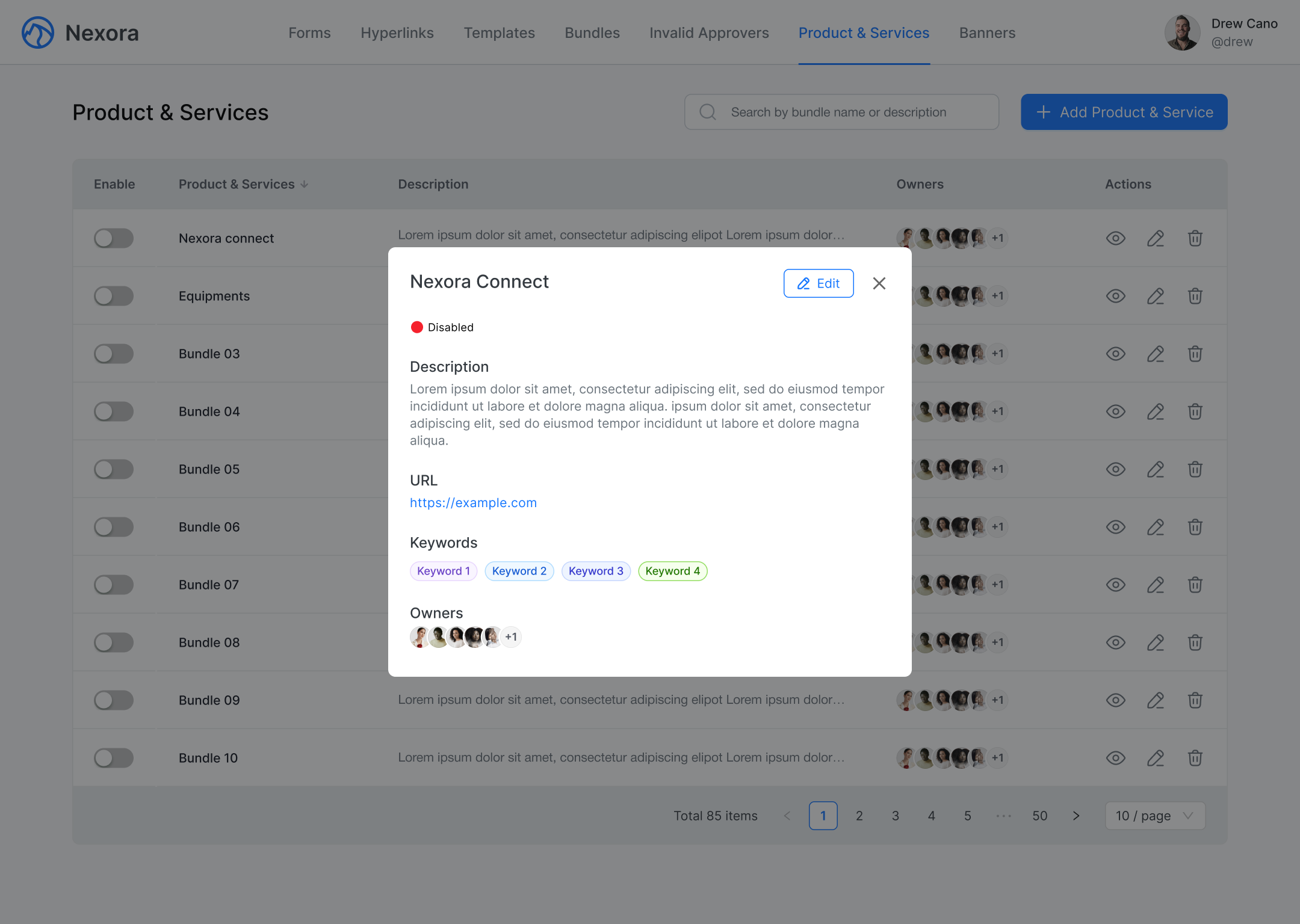Go to page 3 in pagination
This screenshot has height=924, width=1300.
coord(895,816)
